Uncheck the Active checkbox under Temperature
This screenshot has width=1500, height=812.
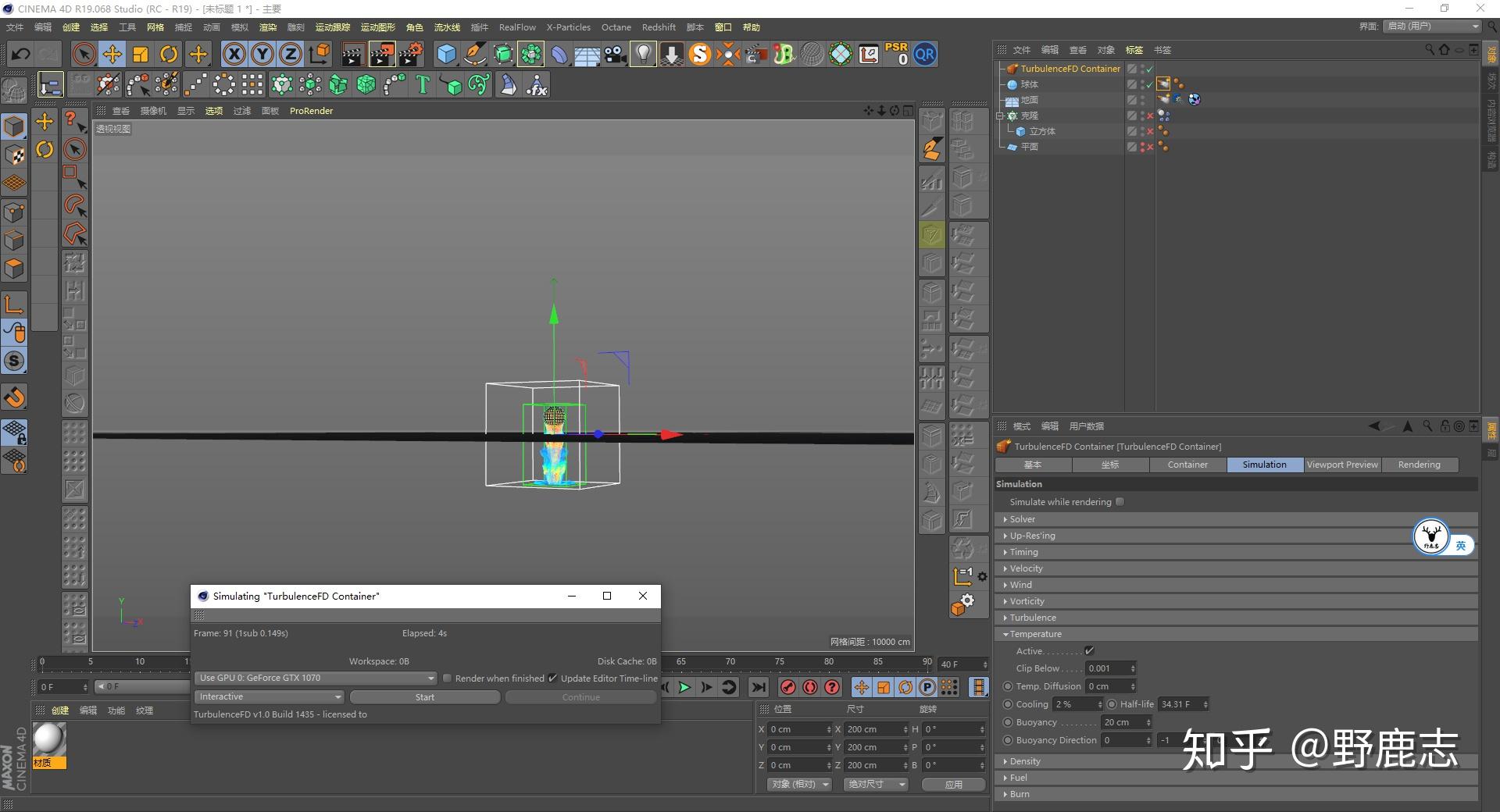pyautogui.click(x=1091, y=650)
